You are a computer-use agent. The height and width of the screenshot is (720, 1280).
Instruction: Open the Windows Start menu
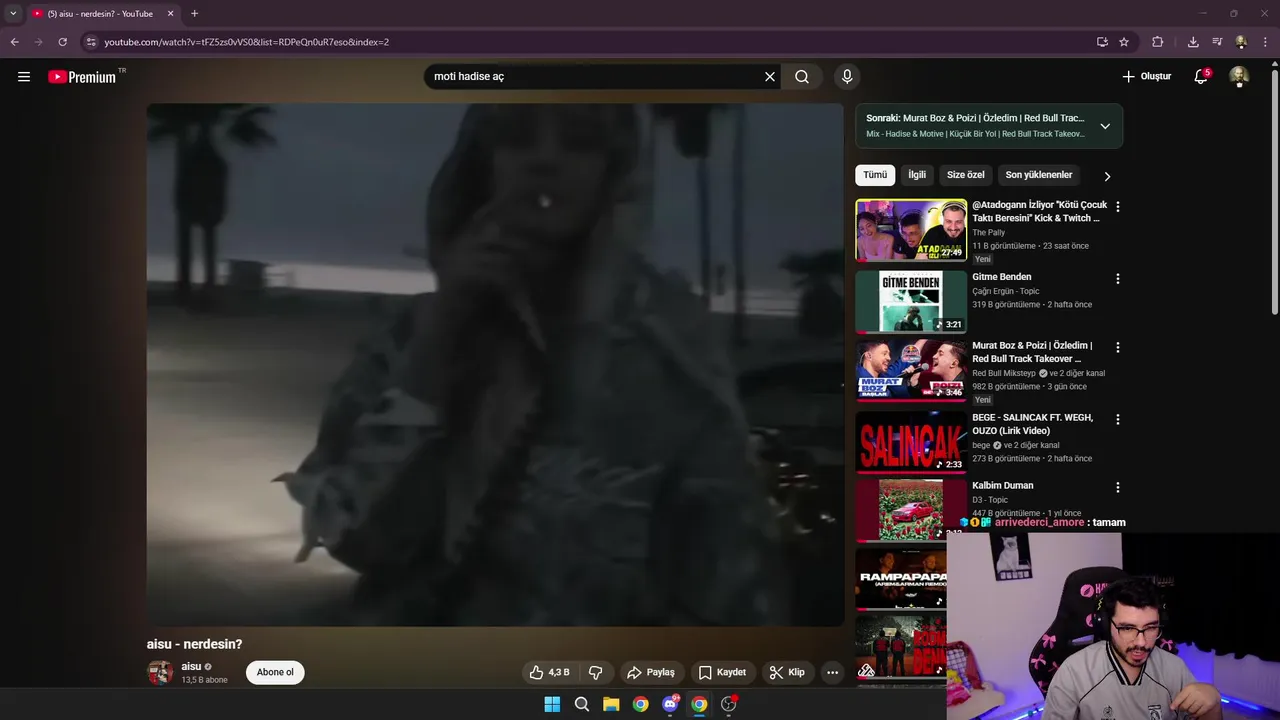[552, 704]
